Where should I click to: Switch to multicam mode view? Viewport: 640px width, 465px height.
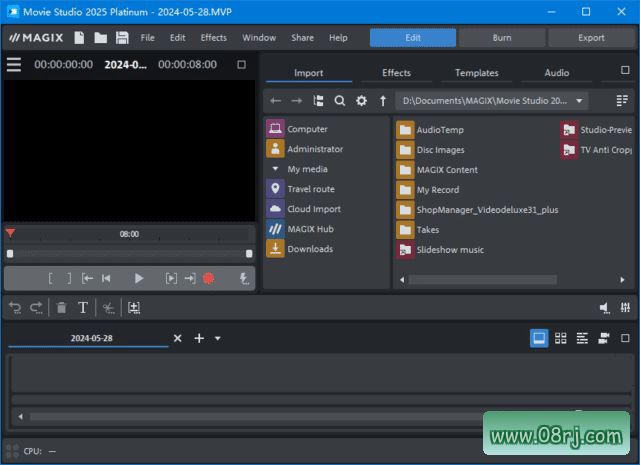pyautogui.click(x=604, y=338)
